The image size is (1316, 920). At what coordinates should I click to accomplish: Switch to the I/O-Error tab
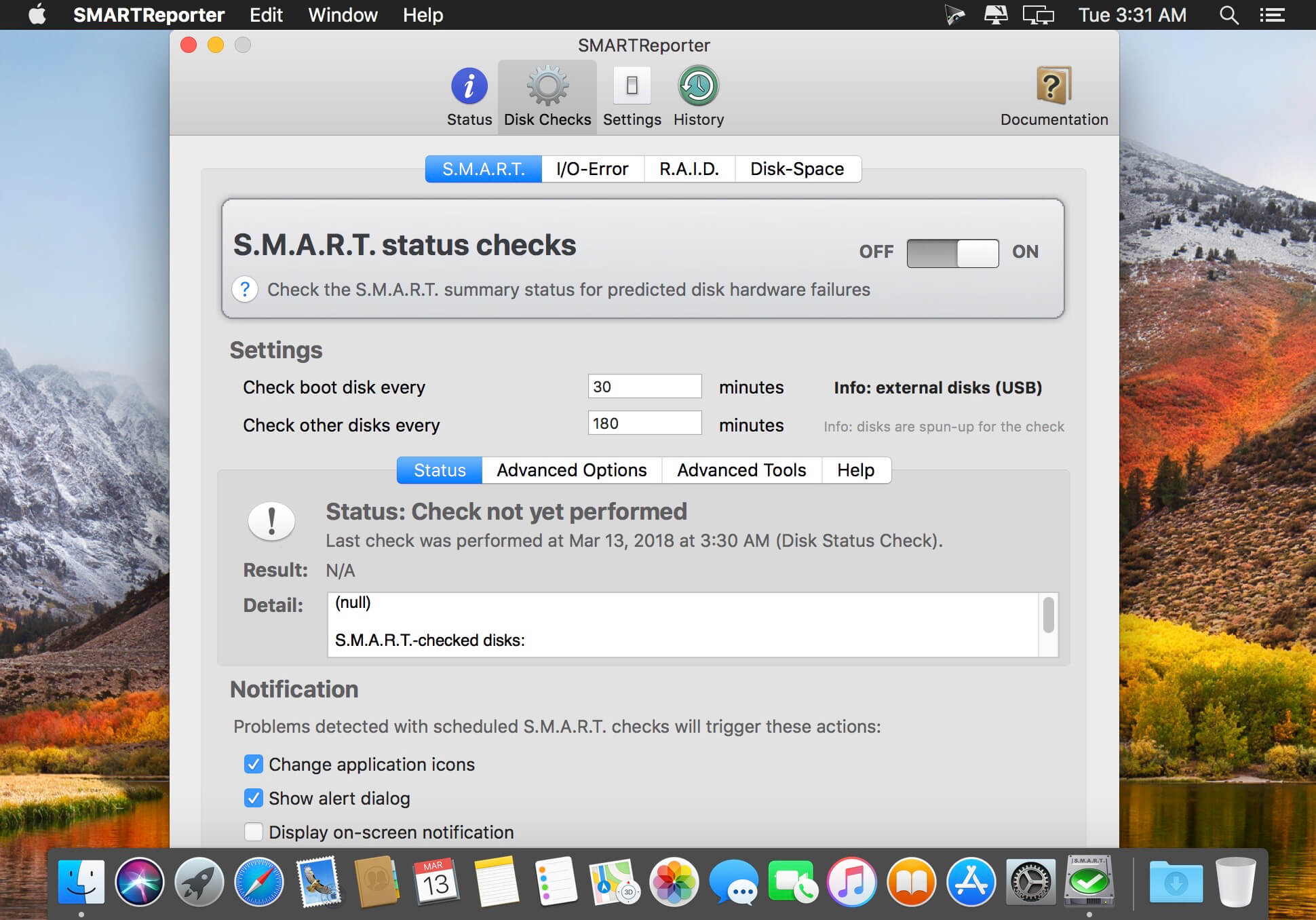click(592, 169)
